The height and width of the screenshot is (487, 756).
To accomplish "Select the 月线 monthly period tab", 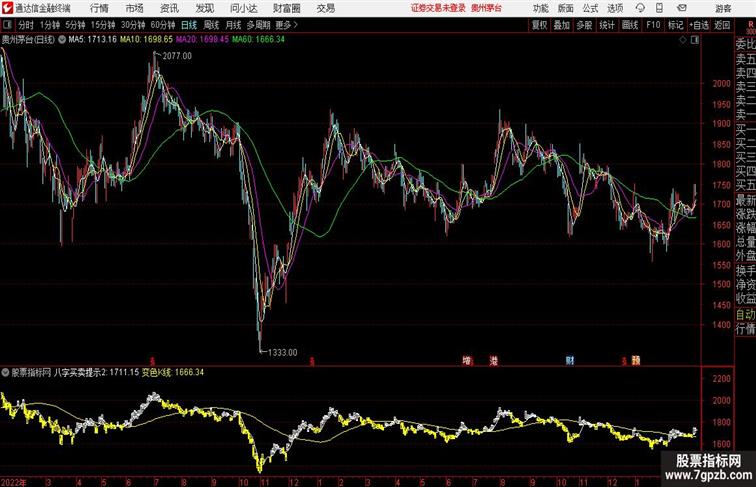I will click(x=233, y=25).
